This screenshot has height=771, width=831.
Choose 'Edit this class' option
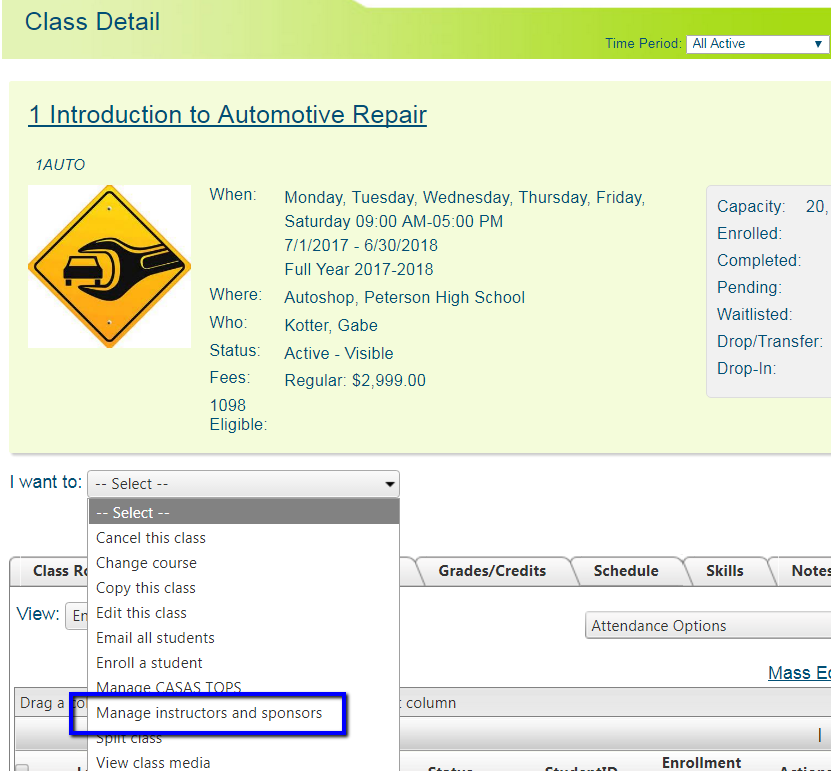[141, 613]
